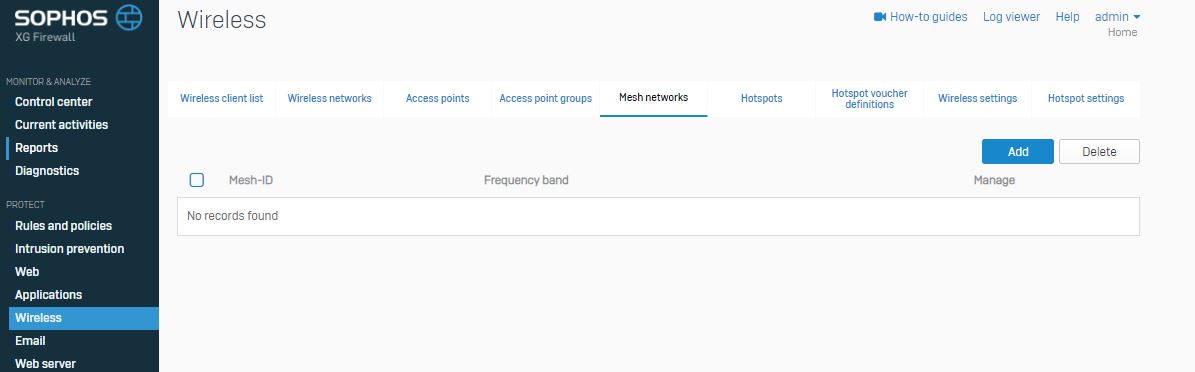Switch to the Wireless settings tab
This screenshot has width=1195, height=372.
pyautogui.click(x=977, y=98)
